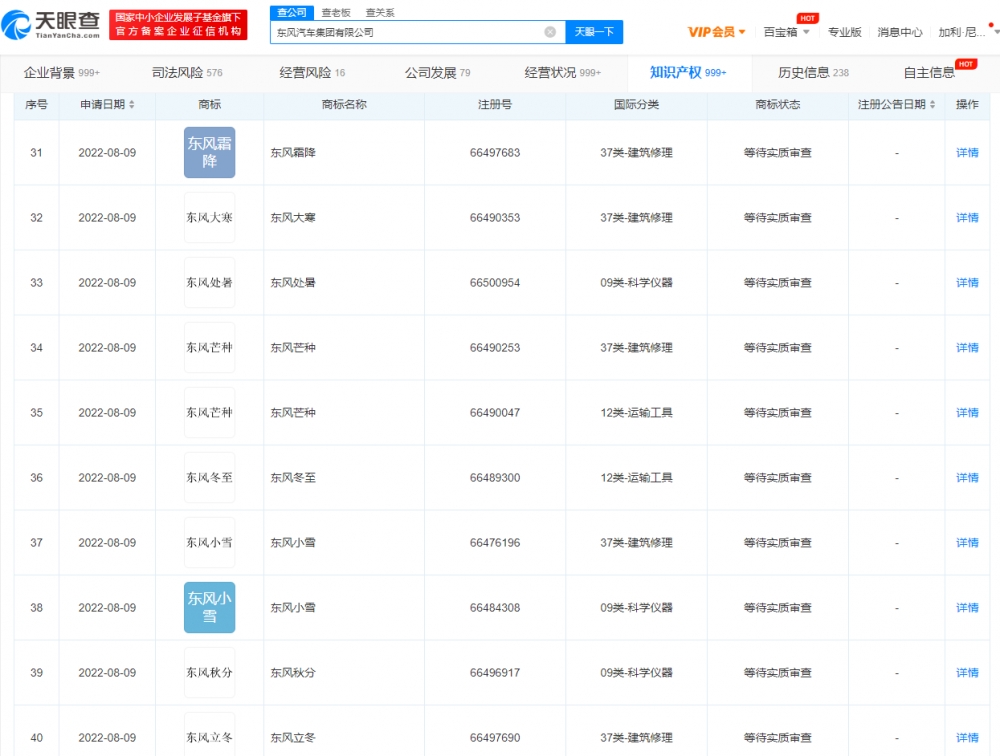Open the 历史信息 tab
Image resolution: width=1000 pixels, height=756 pixels.
(x=813, y=73)
